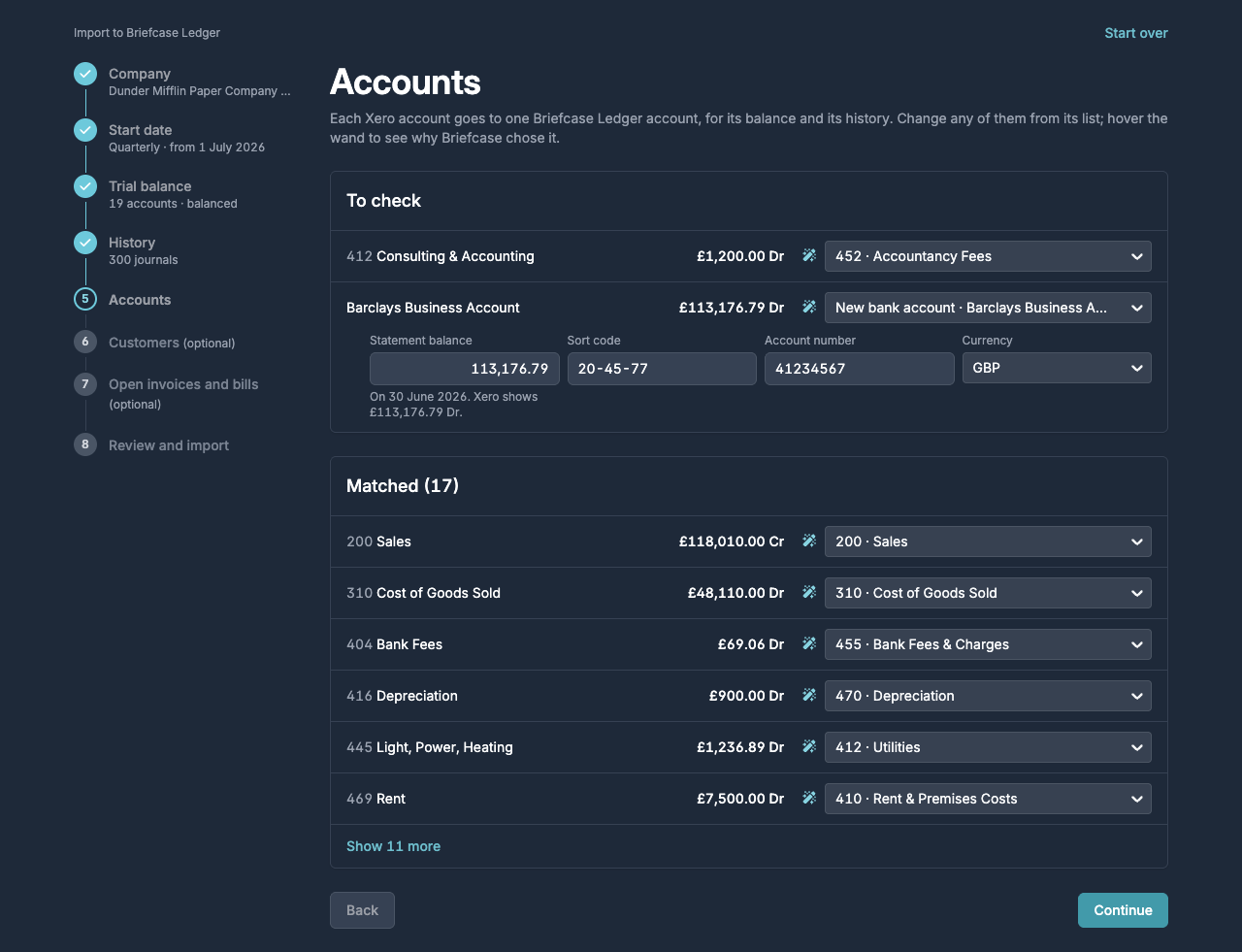Click the step 8 circle for Review and import

point(85,444)
